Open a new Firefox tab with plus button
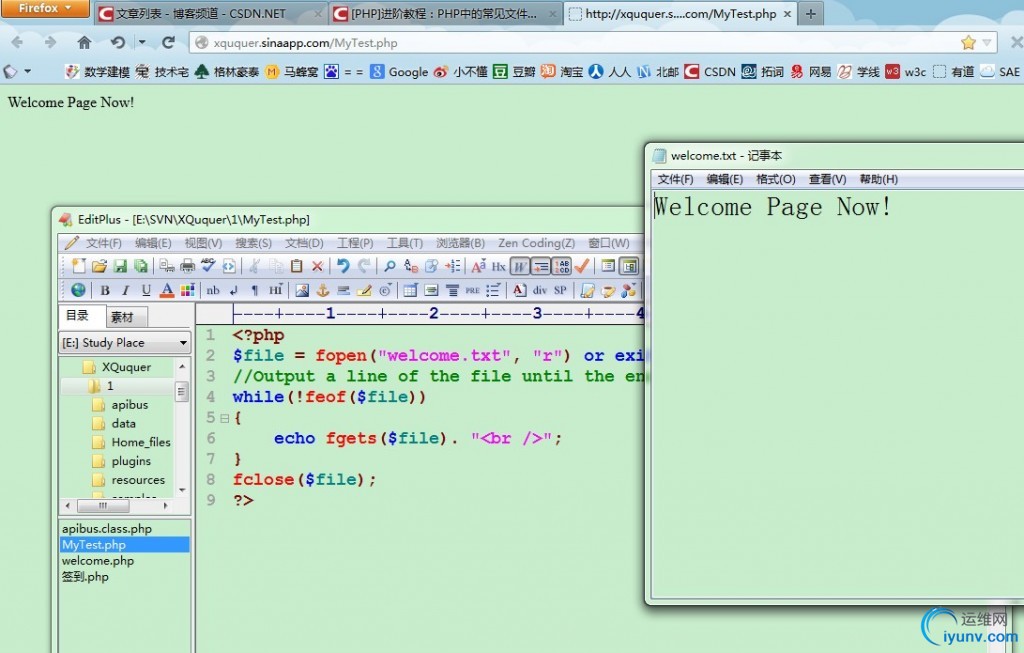The width and height of the screenshot is (1024, 653). [810, 13]
